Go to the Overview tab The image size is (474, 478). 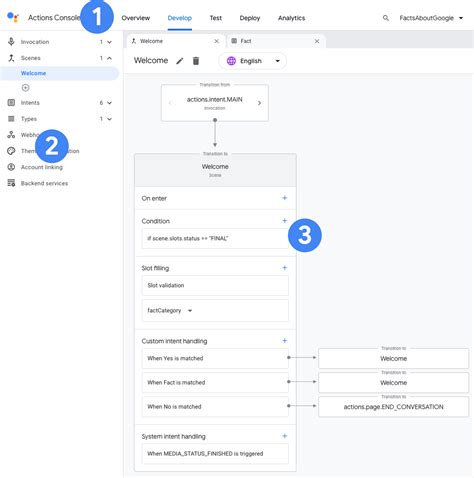pos(136,18)
